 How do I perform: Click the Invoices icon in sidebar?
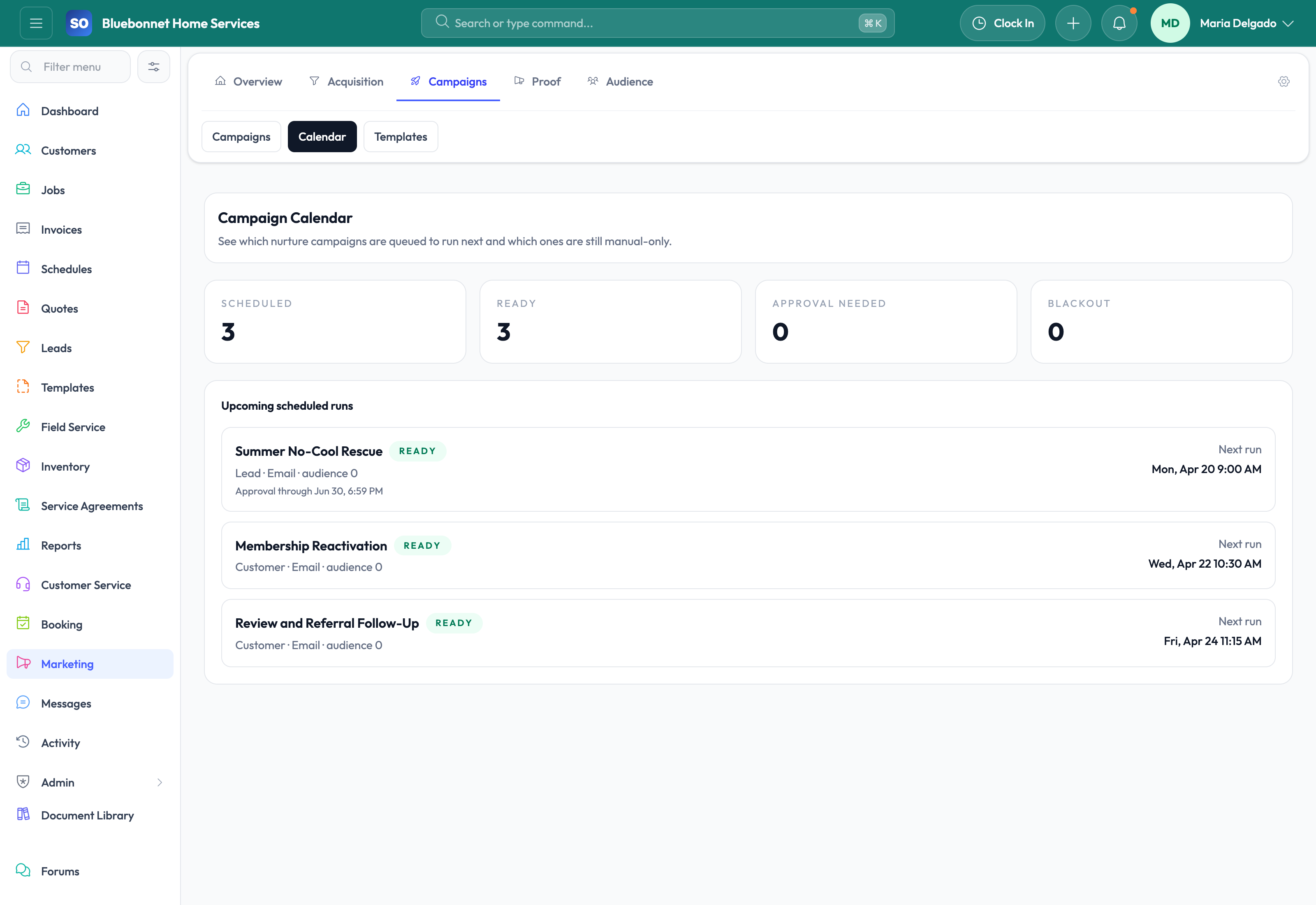click(x=23, y=229)
